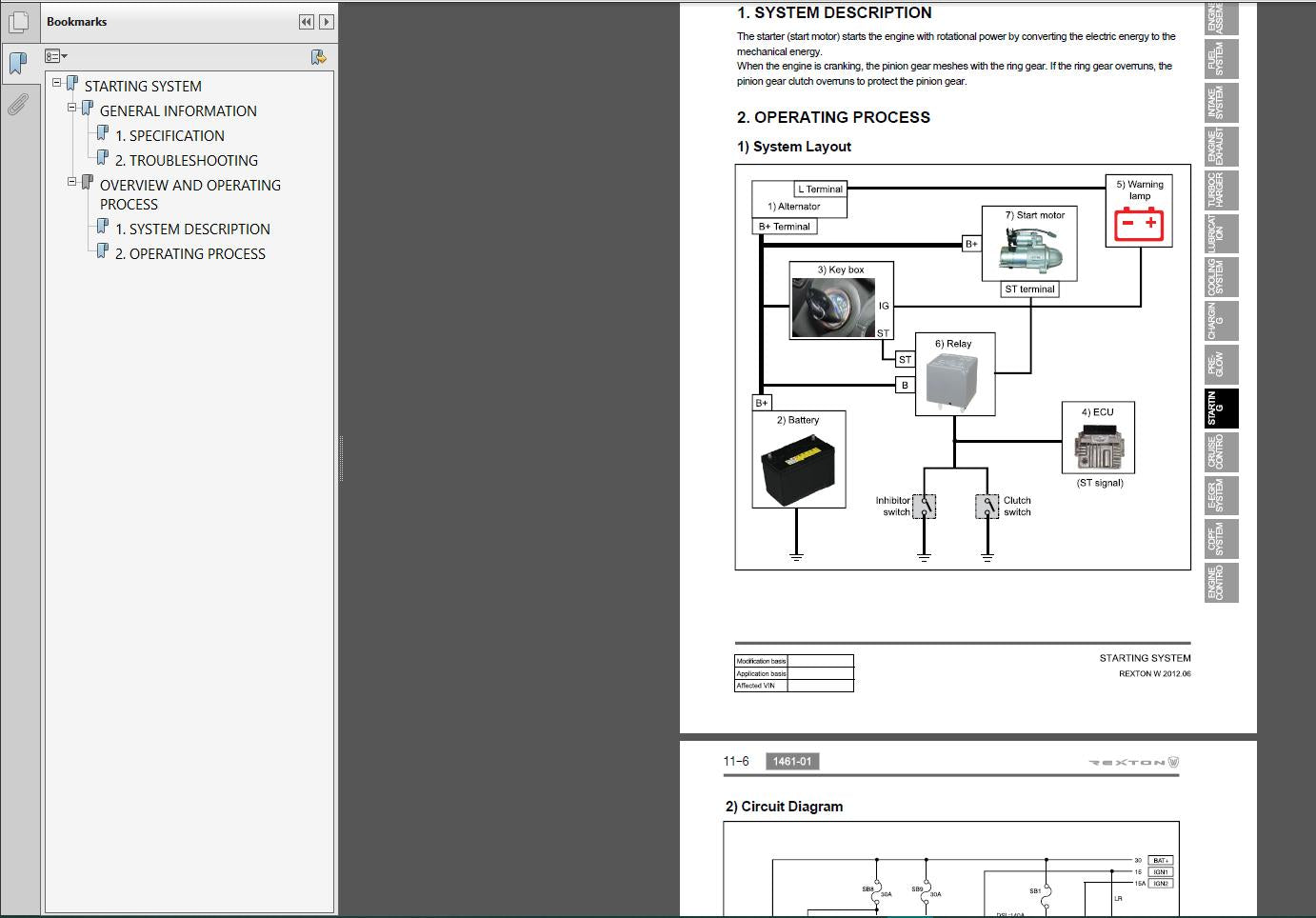Image resolution: width=1316 pixels, height=918 pixels.
Task: Open the Page Thumbnails panel
Action: [x=18, y=22]
